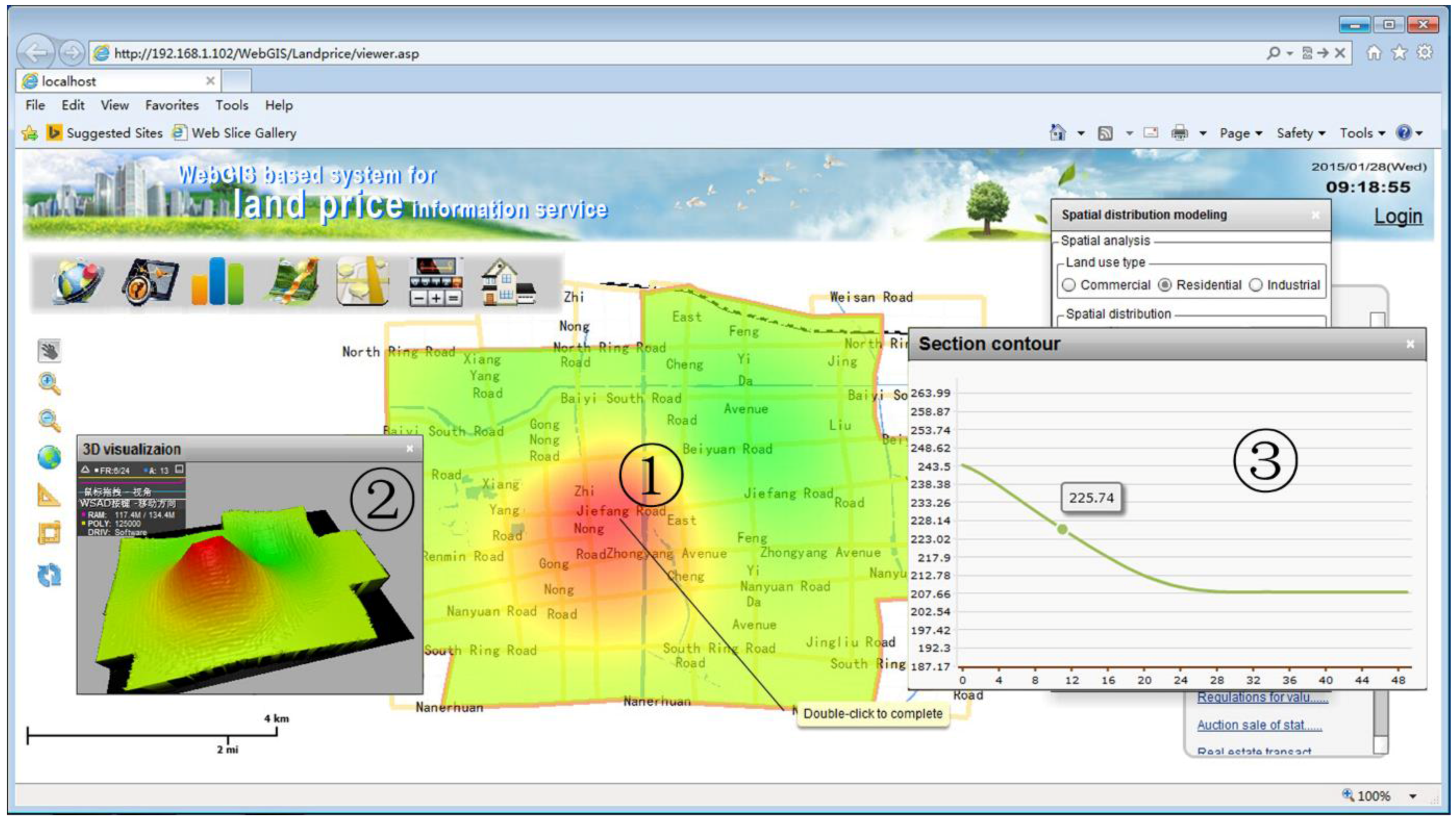Select the localhost browser tab

point(118,81)
